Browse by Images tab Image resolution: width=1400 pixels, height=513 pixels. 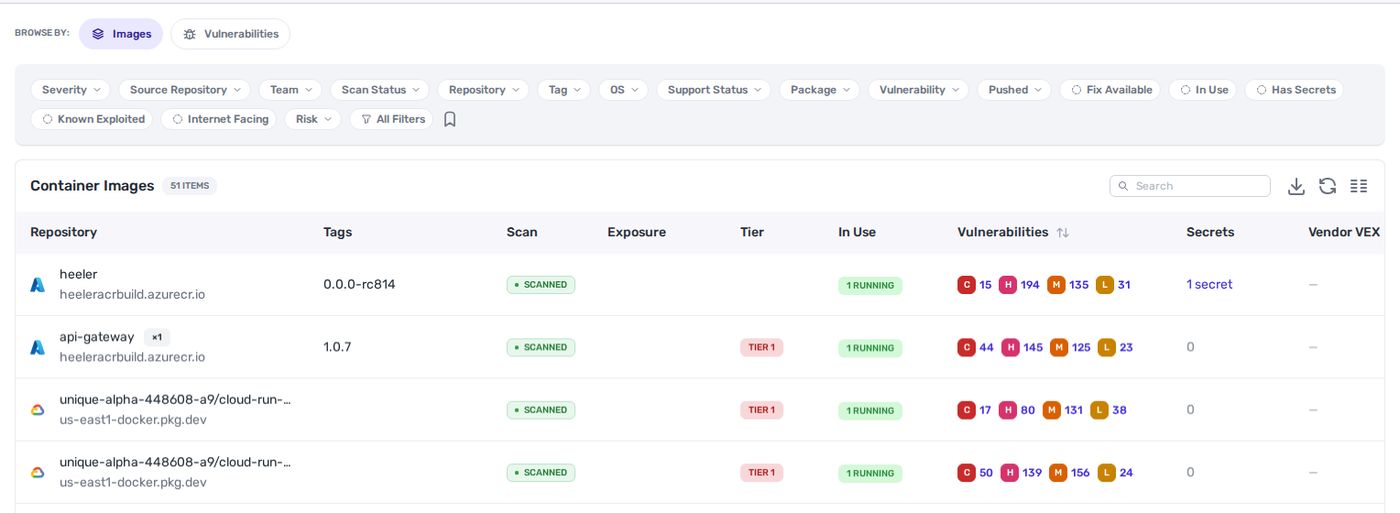pos(121,34)
